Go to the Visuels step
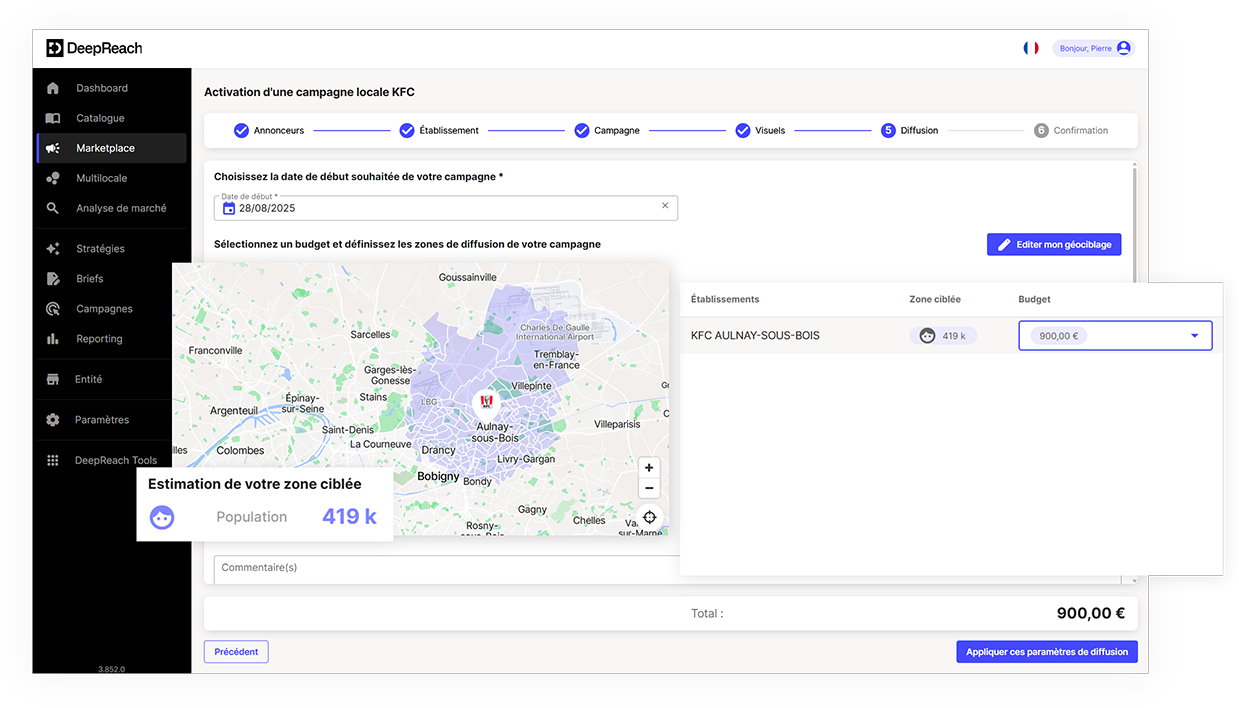This screenshot has height=708, width=1239. (760, 130)
